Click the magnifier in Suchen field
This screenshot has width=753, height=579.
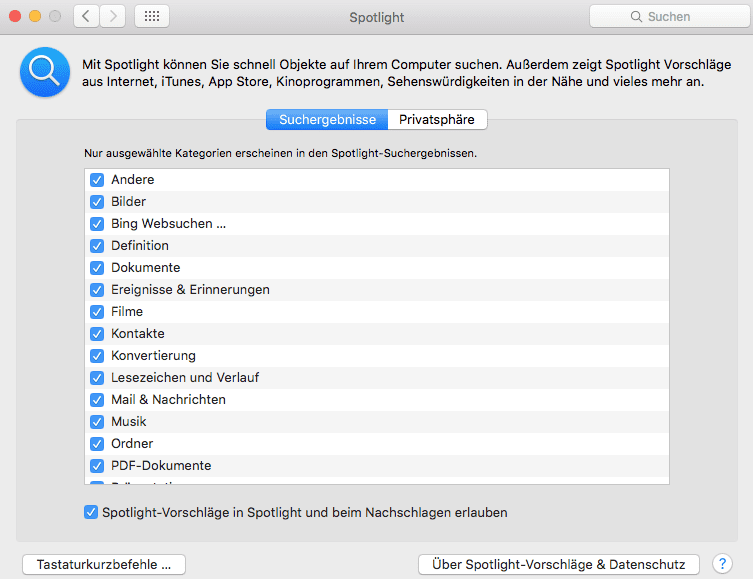[636, 17]
